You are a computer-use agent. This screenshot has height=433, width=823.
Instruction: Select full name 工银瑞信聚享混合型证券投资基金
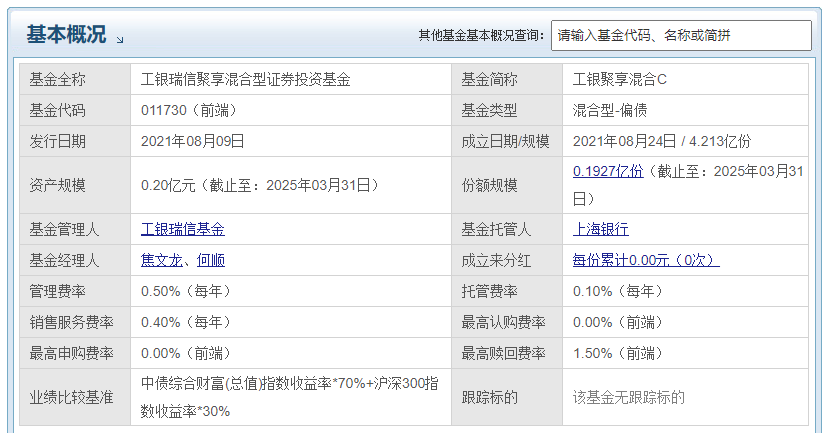[x=245, y=80]
